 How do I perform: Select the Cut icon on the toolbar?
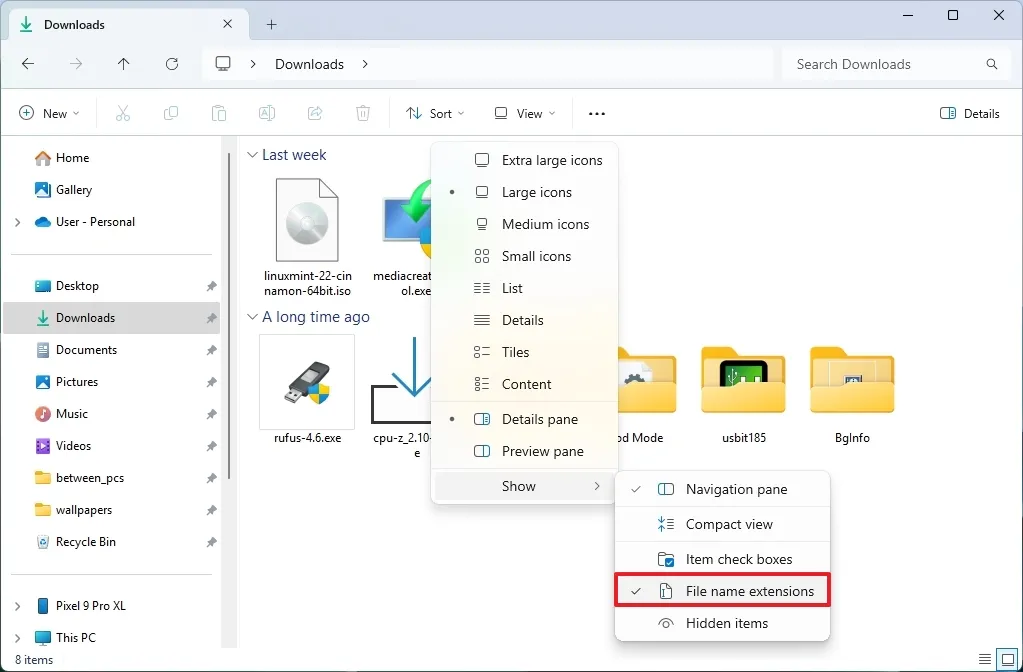pyautogui.click(x=123, y=113)
